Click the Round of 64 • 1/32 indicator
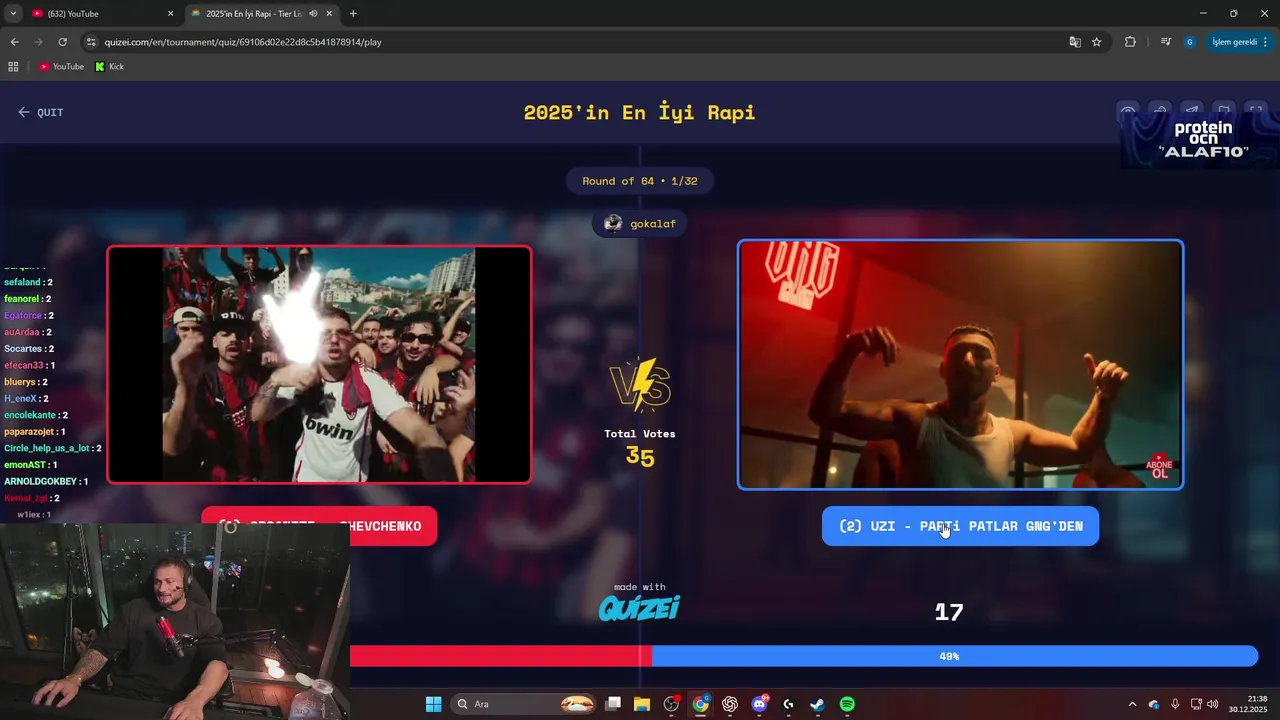The width and height of the screenshot is (1280, 720). (640, 181)
